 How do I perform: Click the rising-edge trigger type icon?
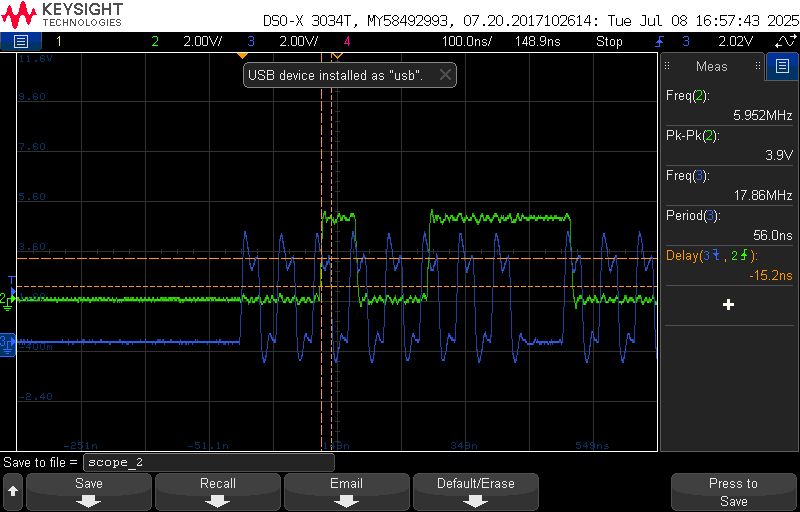660,41
